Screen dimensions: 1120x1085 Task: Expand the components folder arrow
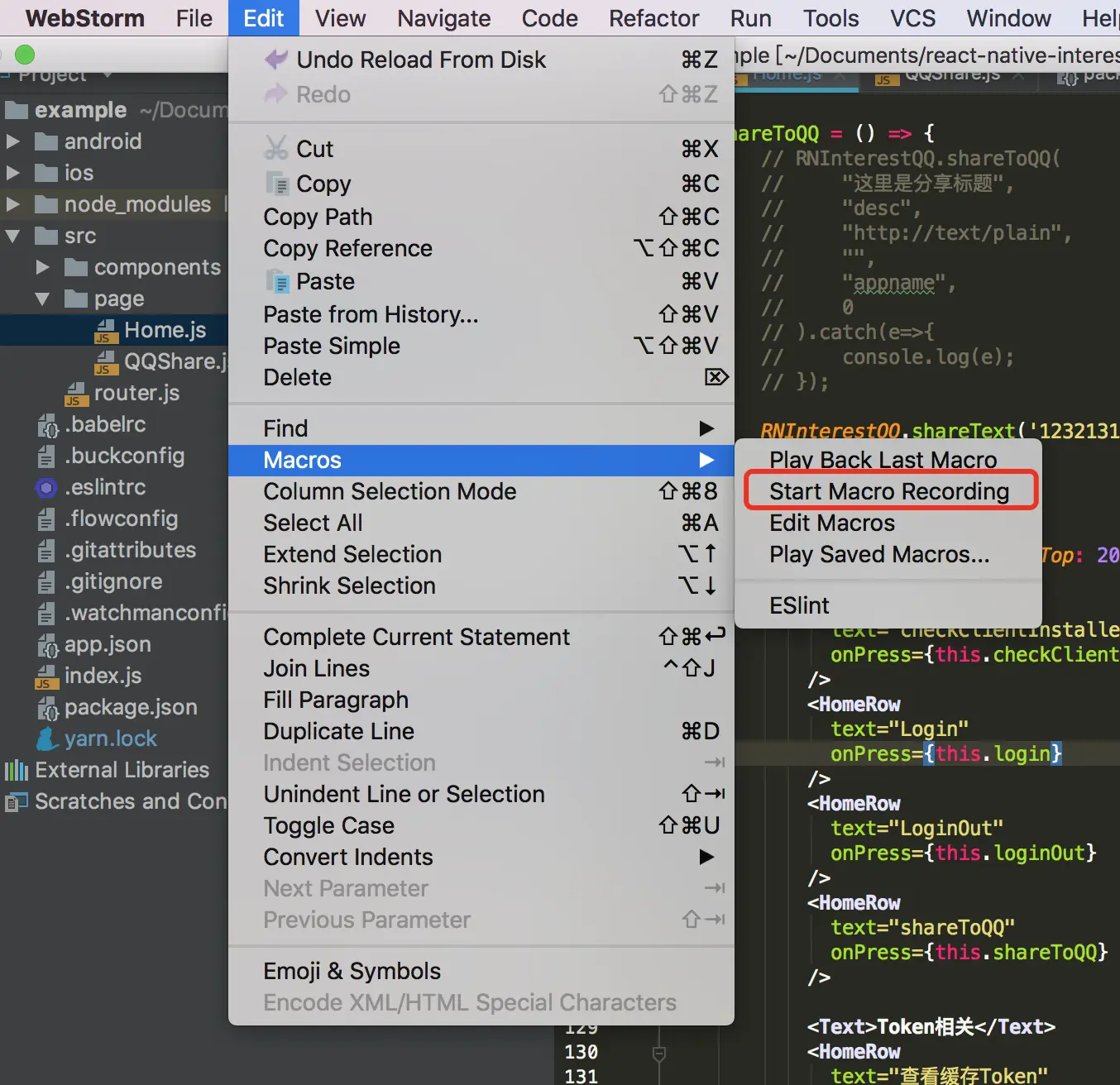[43, 267]
